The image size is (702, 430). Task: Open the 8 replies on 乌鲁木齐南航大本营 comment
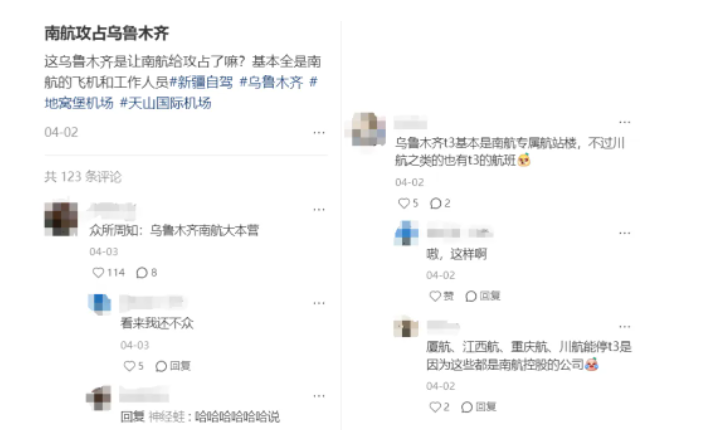point(146,272)
